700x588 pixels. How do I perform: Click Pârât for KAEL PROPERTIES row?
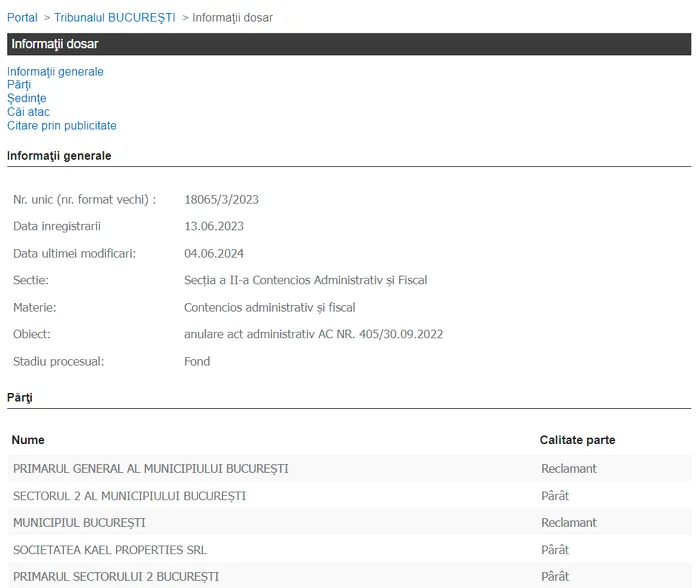[555, 550]
